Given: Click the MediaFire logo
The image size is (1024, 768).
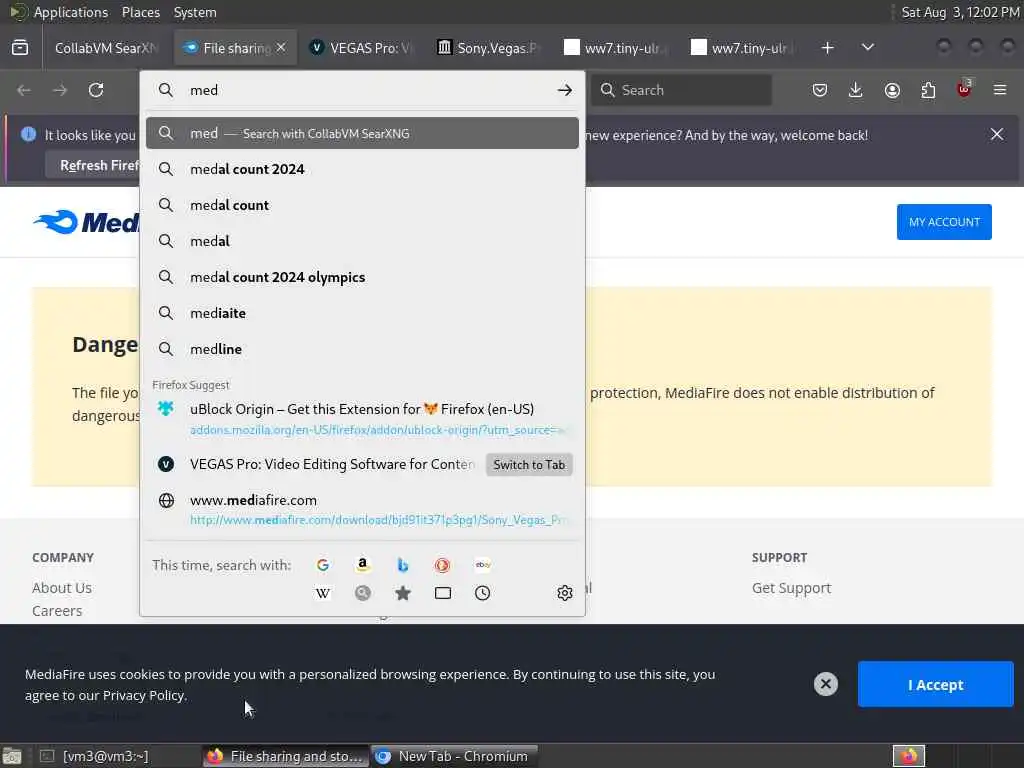Looking at the screenshot, I should tap(86, 222).
